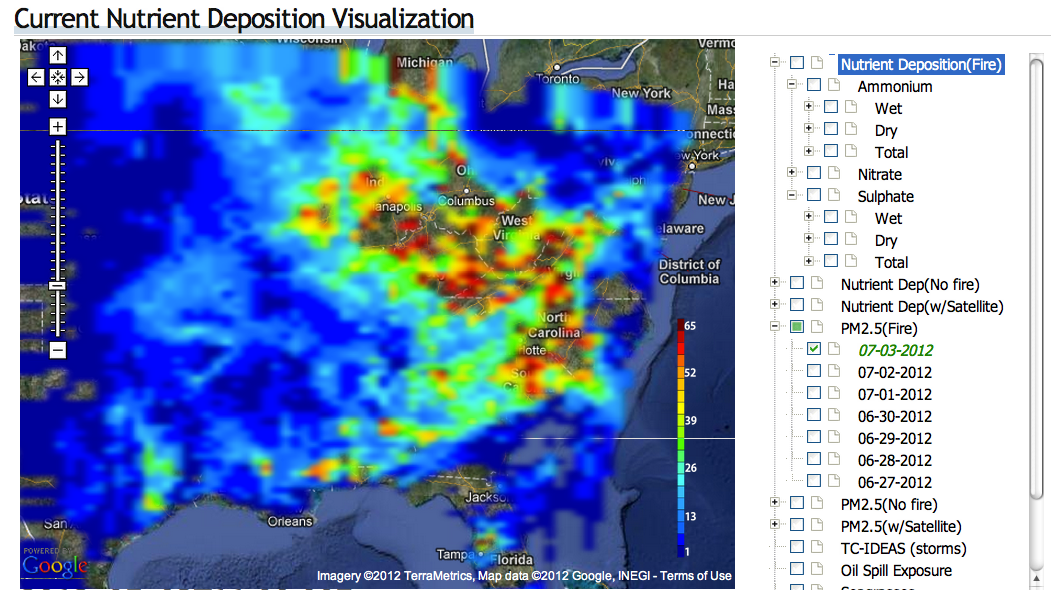This screenshot has width=1051, height=590.
Task: Click the Google logo on map
Action: pyautogui.click(x=55, y=565)
